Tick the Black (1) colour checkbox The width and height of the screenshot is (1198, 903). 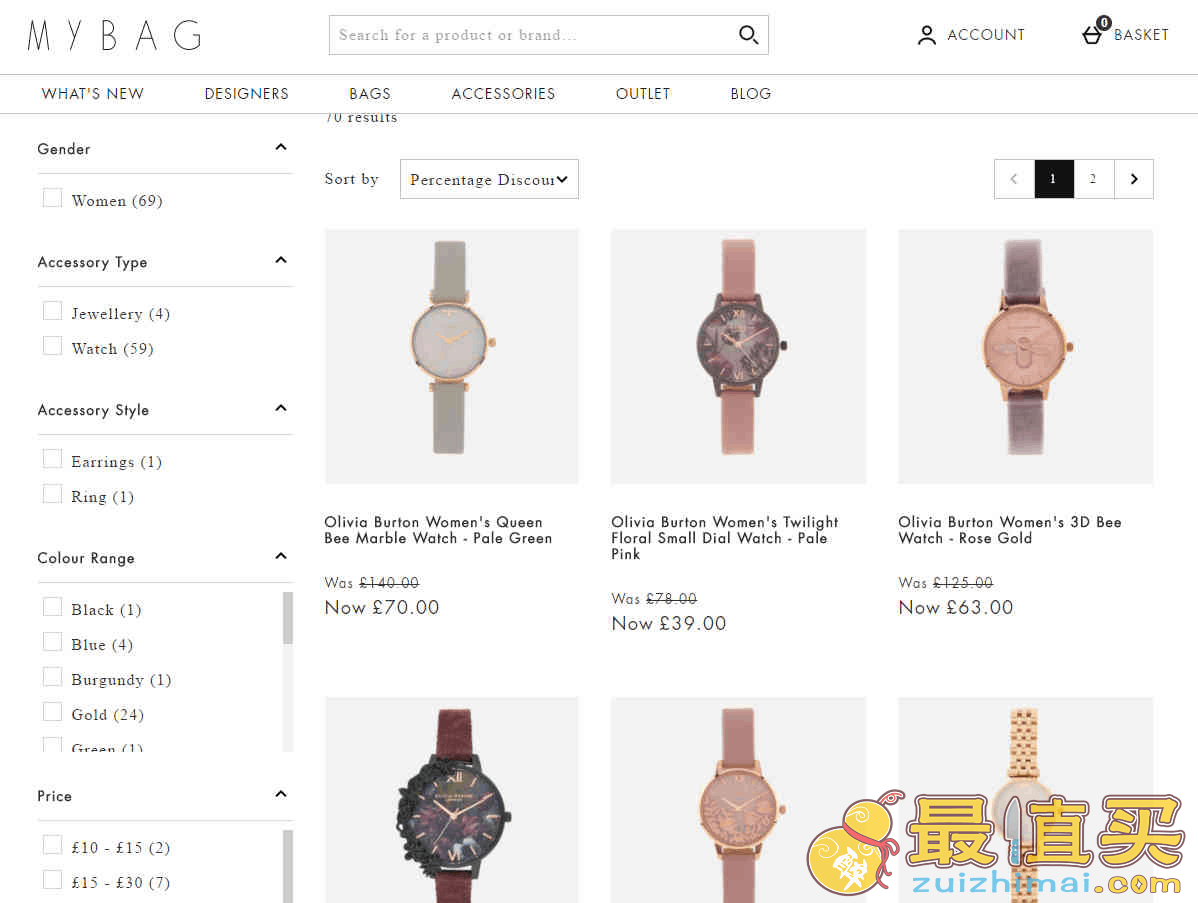pyautogui.click(x=53, y=607)
